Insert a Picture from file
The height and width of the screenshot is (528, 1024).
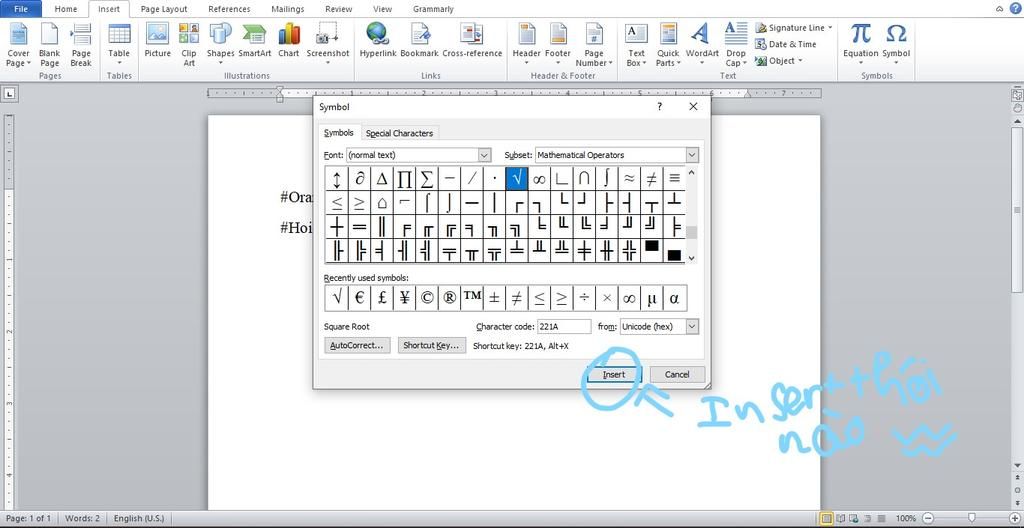tap(157, 41)
